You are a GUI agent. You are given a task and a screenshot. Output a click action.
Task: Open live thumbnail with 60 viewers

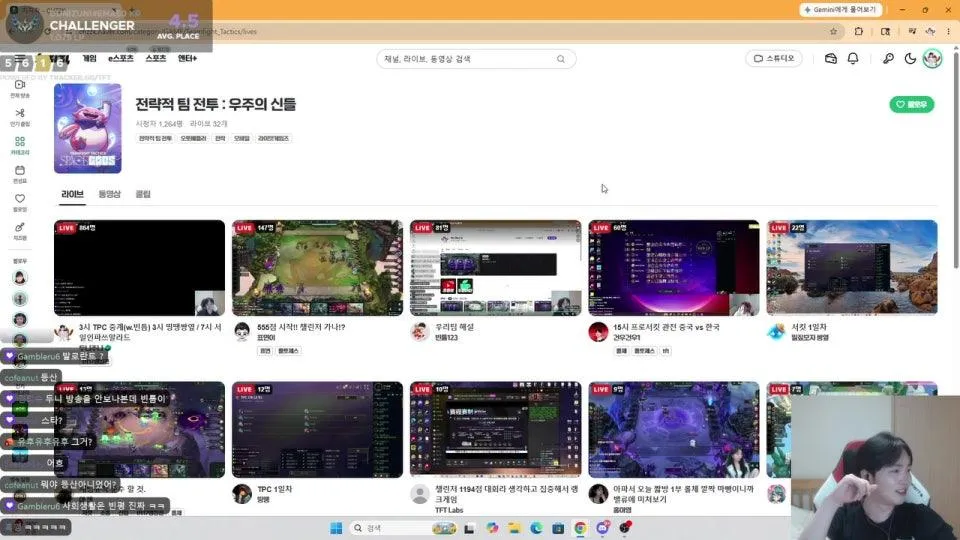click(x=673, y=268)
